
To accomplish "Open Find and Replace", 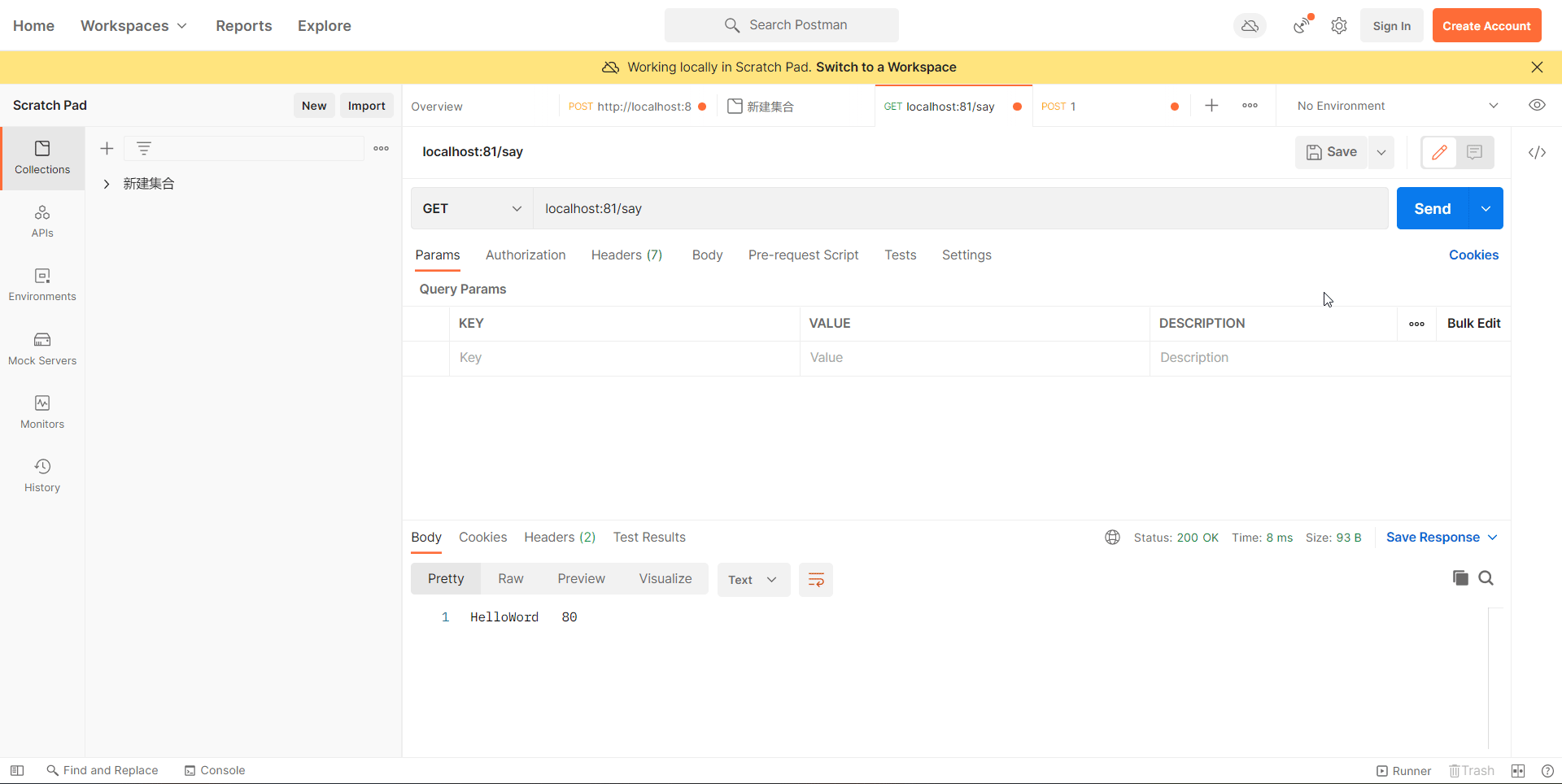I will pyautogui.click(x=103, y=770).
